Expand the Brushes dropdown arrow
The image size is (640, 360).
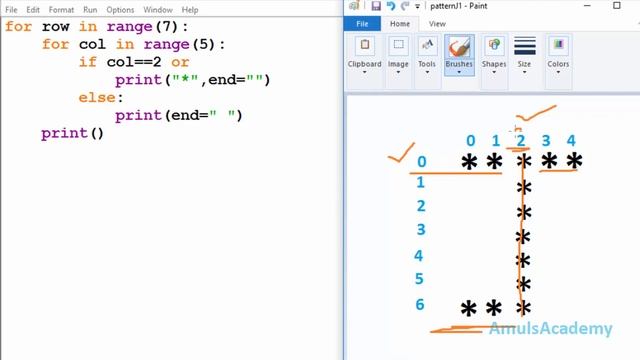coord(459,72)
